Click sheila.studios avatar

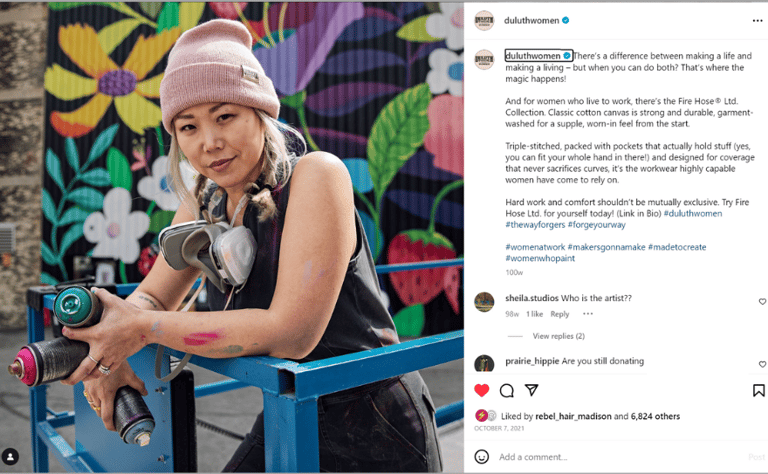[484, 302]
